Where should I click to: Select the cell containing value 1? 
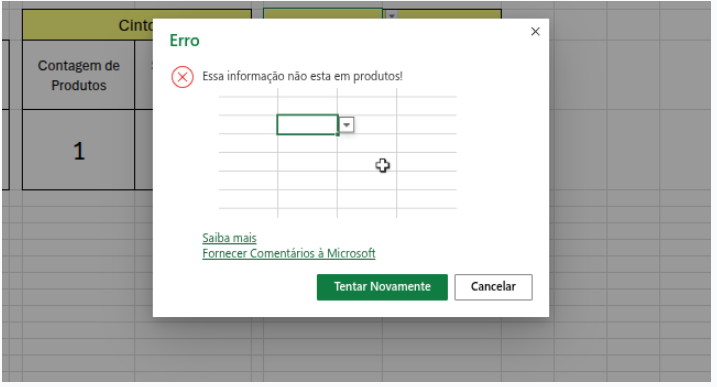(x=78, y=150)
